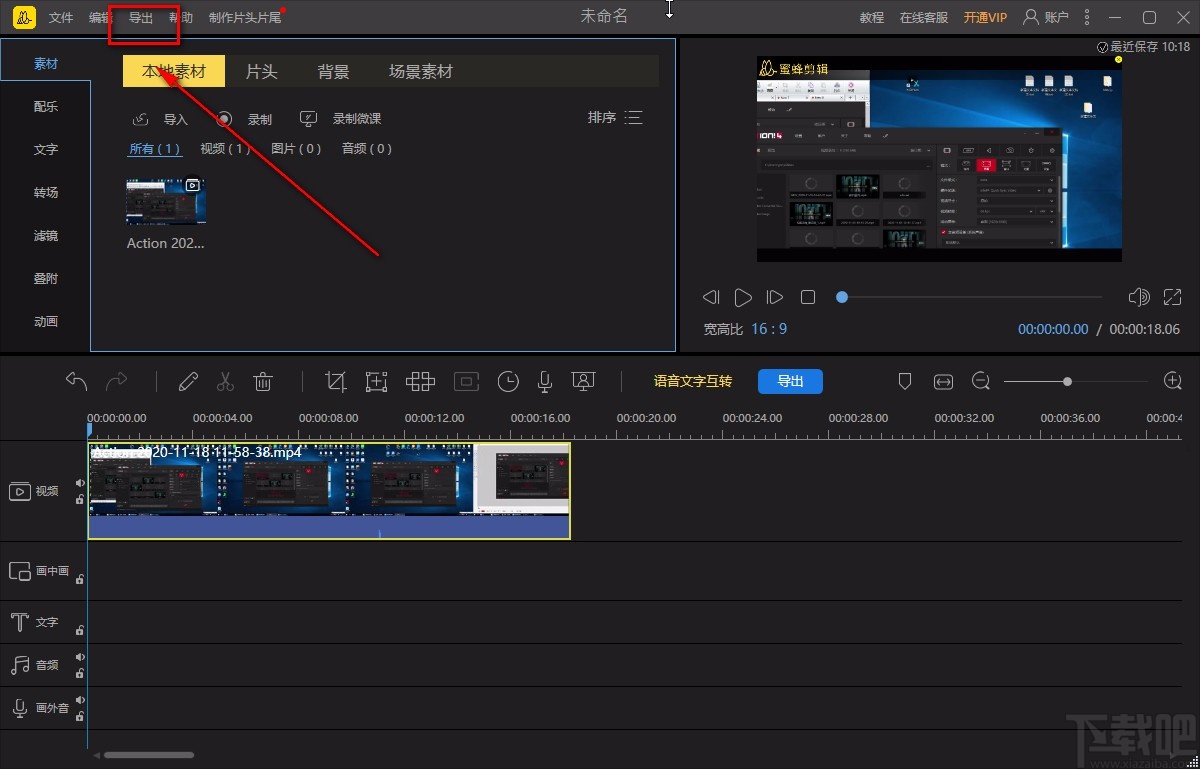Mute the 视频 track speaker
The image size is (1200, 769).
click(79, 483)
